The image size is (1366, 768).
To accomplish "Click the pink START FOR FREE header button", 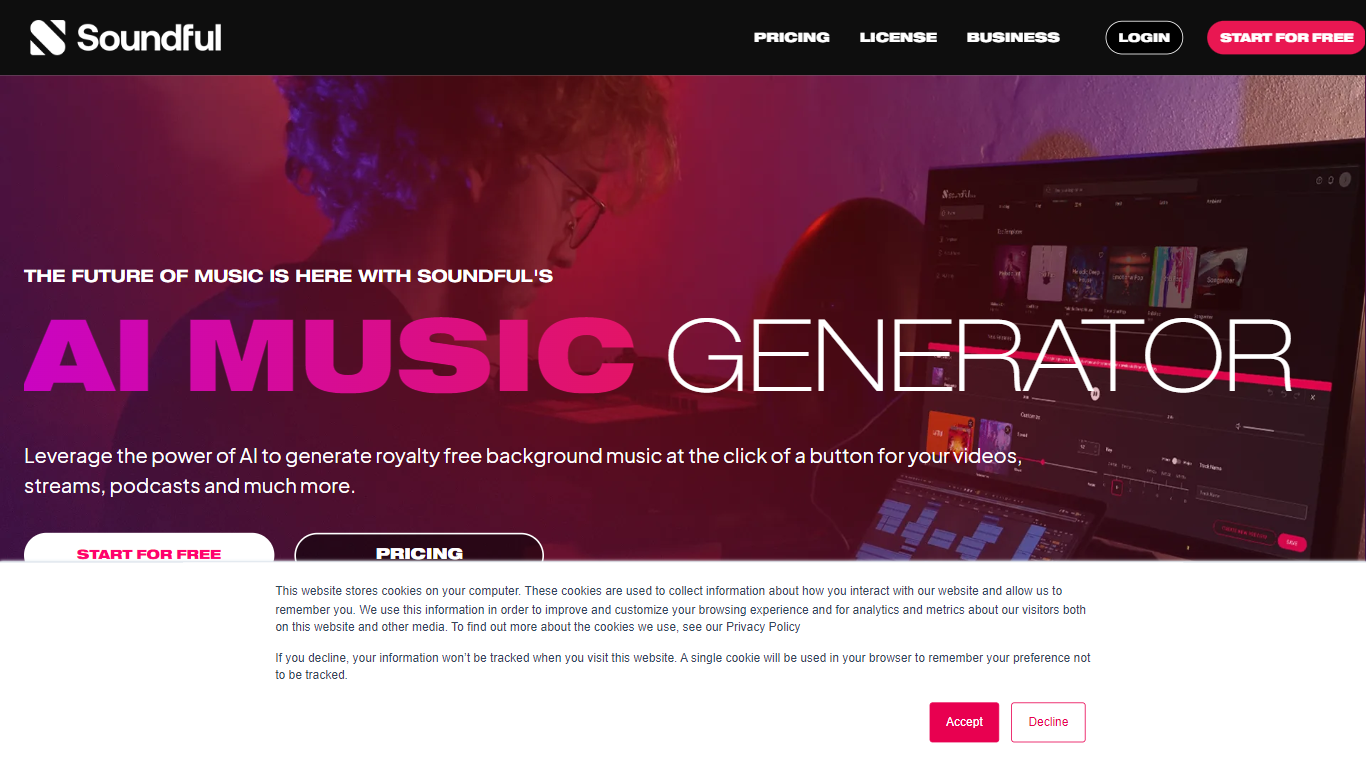I will [1286, 37].
